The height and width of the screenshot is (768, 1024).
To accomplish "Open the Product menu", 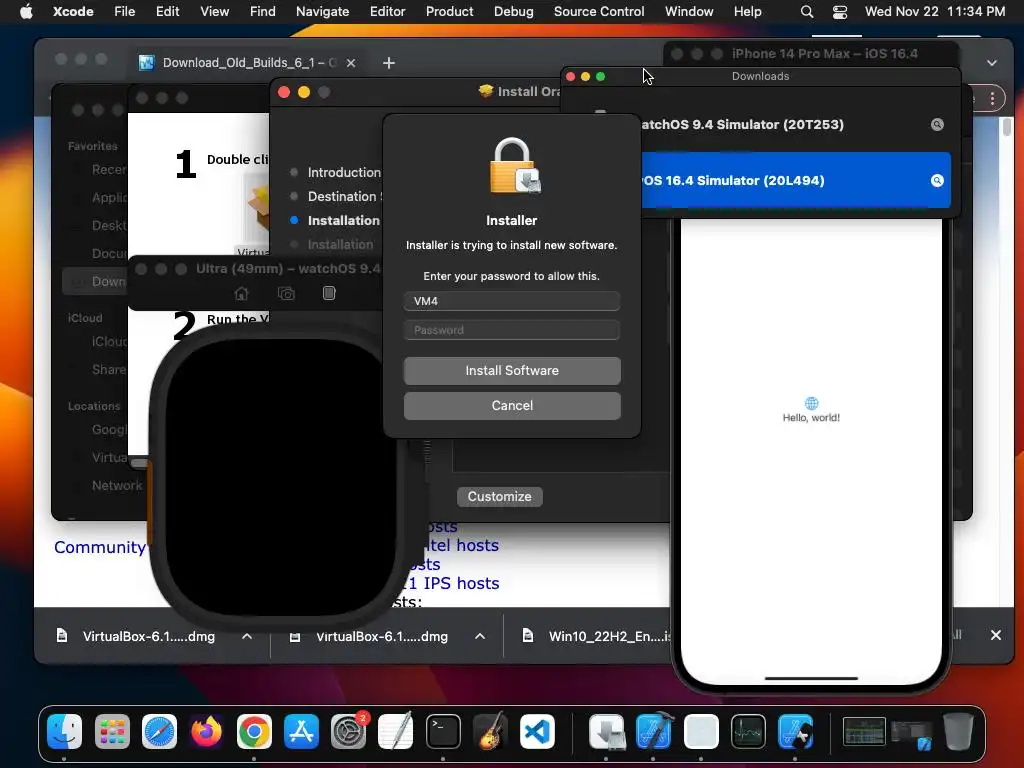I will 449,11.
